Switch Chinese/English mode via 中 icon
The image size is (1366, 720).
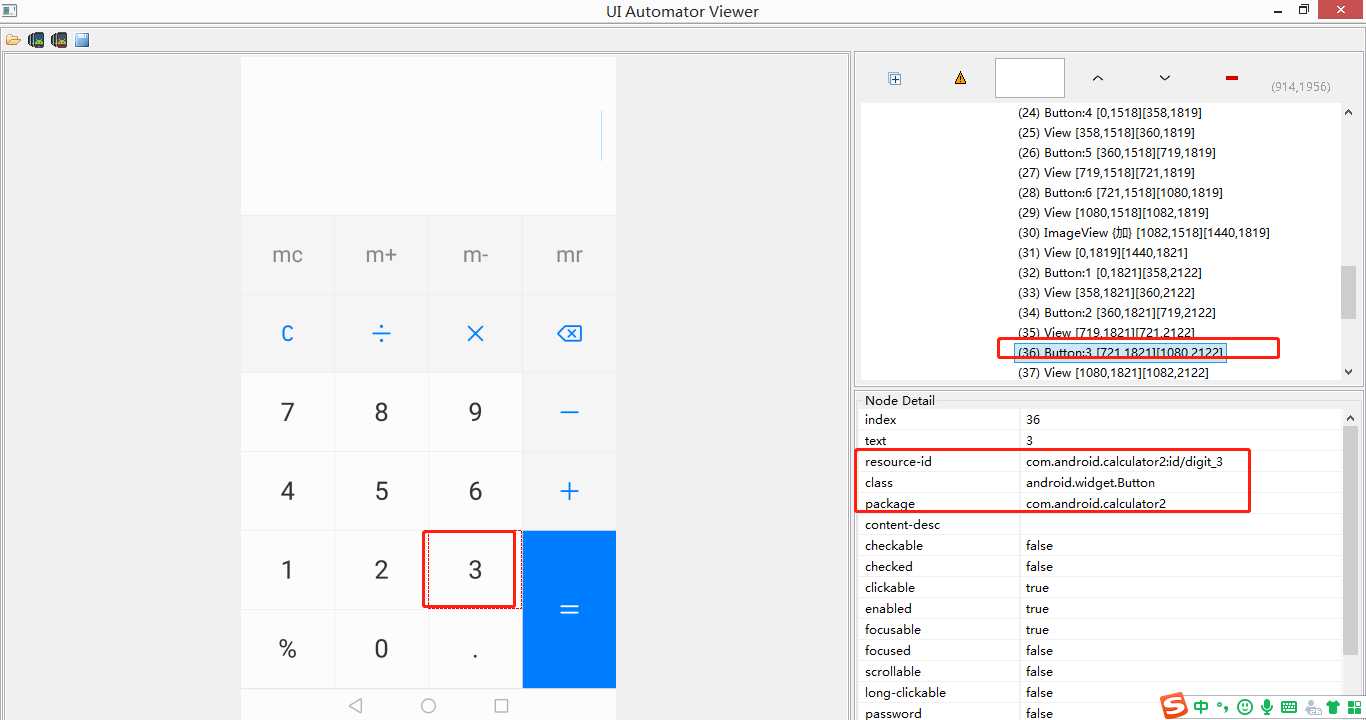[1201, 707]
